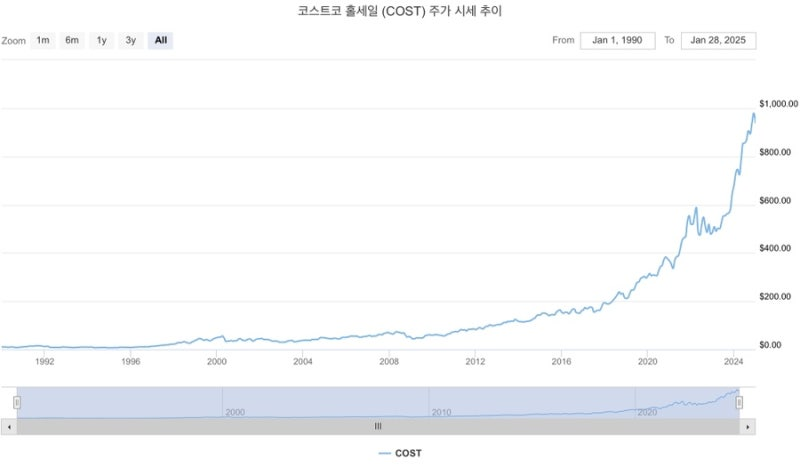Screen dimensions: 800x468
Task: Click the right navigator range handle
Action: point(739,403)
